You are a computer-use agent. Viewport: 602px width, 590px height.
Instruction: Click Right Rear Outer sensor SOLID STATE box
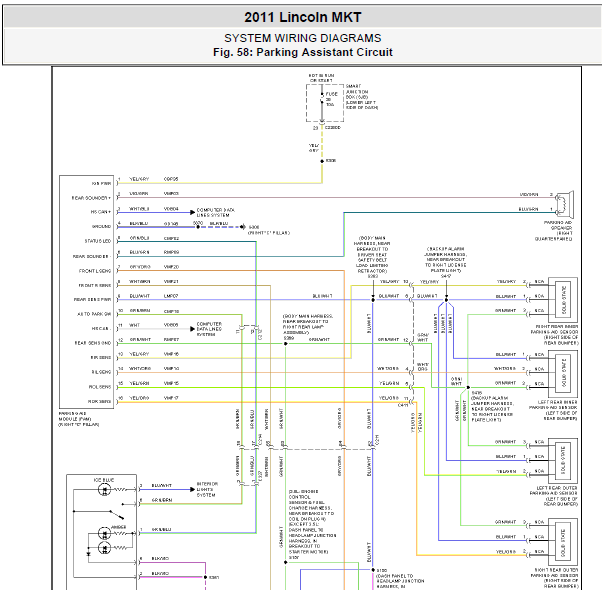(564, 540)
